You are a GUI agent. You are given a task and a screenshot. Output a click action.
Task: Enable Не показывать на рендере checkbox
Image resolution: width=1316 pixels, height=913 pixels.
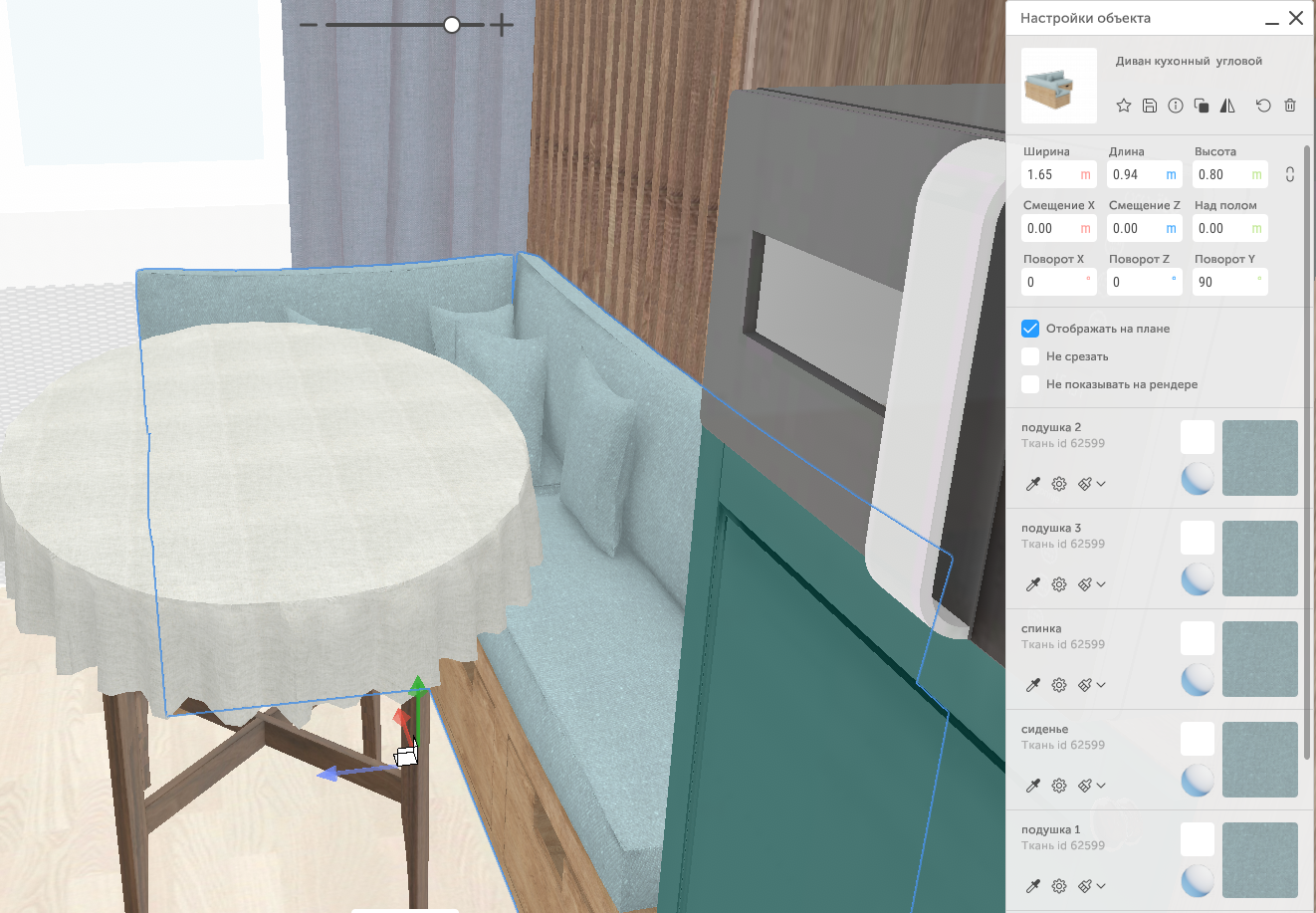(x=1030, y=384)
